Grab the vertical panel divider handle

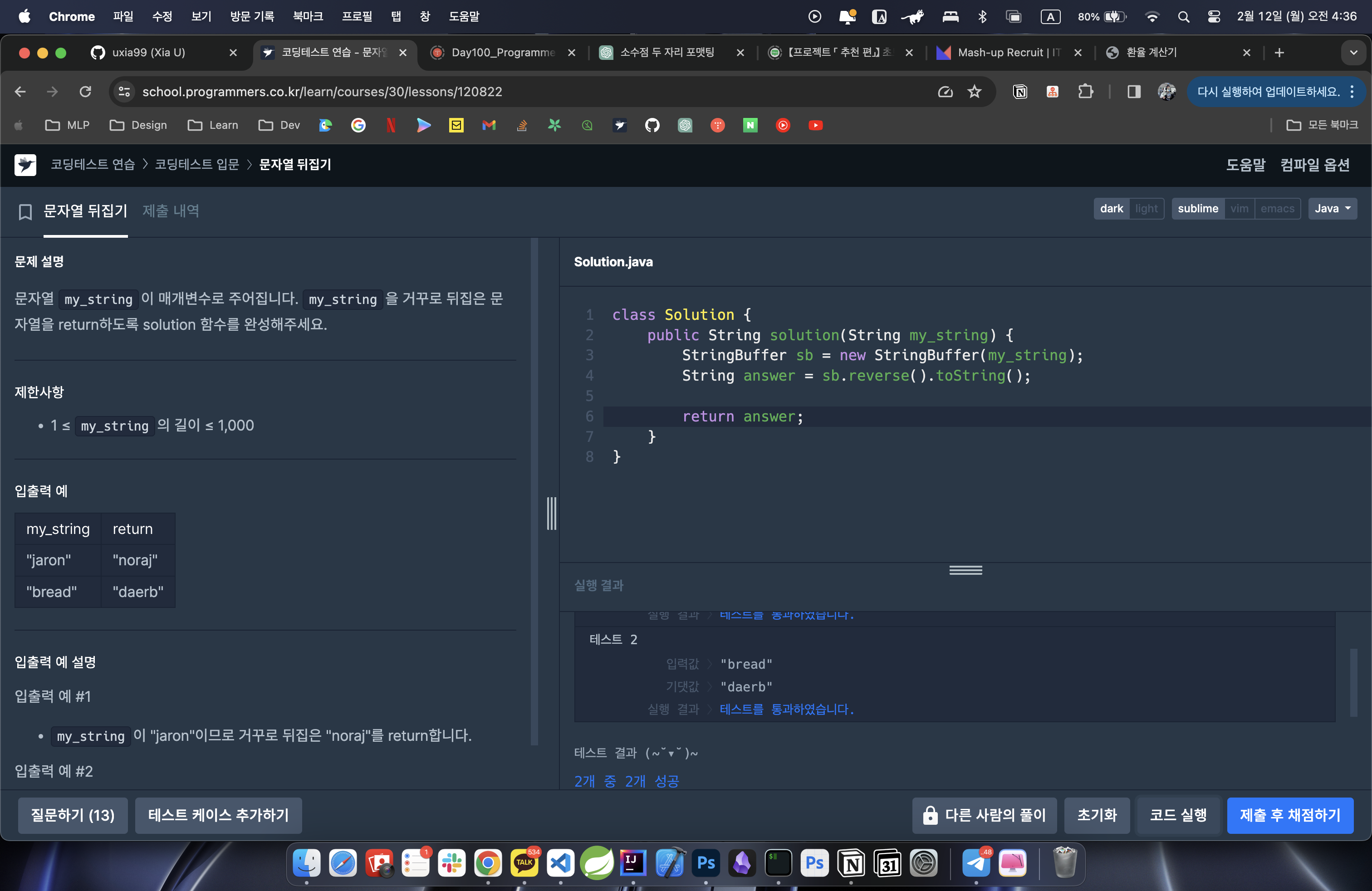point(551,513)
